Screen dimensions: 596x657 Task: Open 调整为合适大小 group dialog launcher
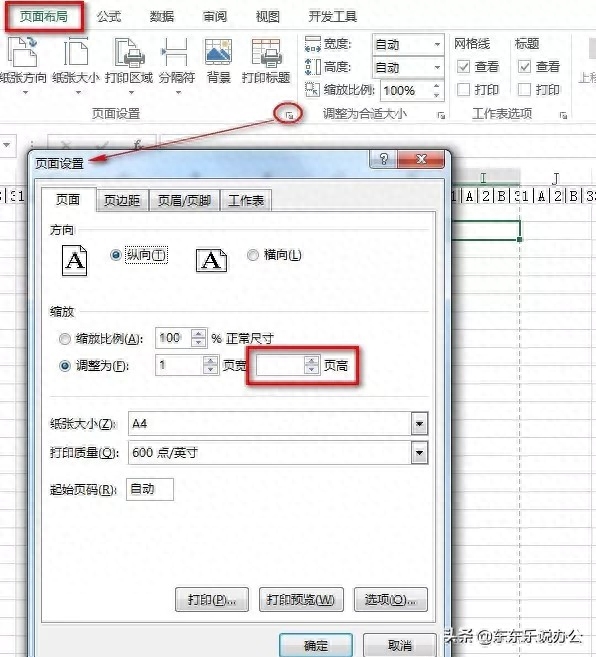point(441,115)
